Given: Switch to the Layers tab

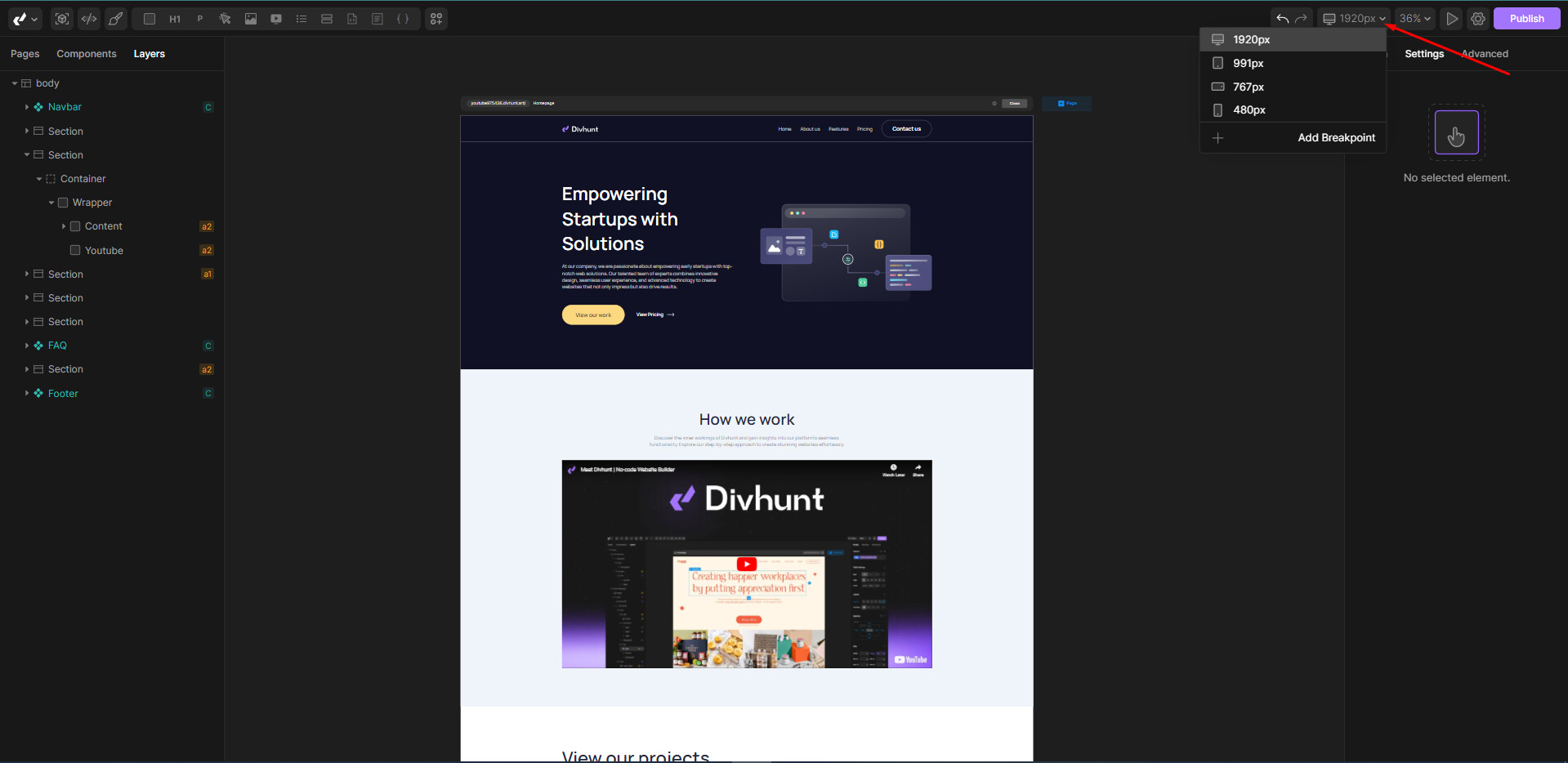Looking at the screenshot, I should pos(150,54).
